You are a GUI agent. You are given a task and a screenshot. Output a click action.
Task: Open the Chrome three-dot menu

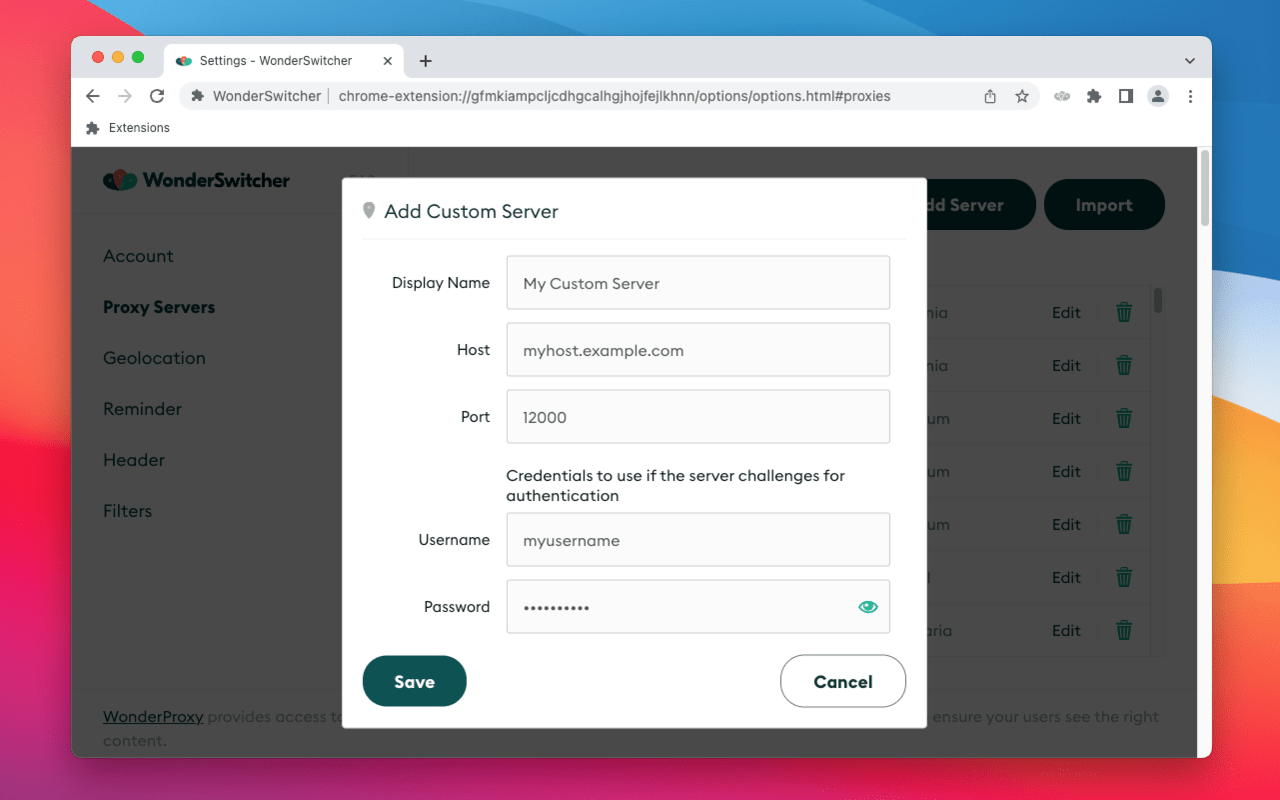coord(1190,96)
